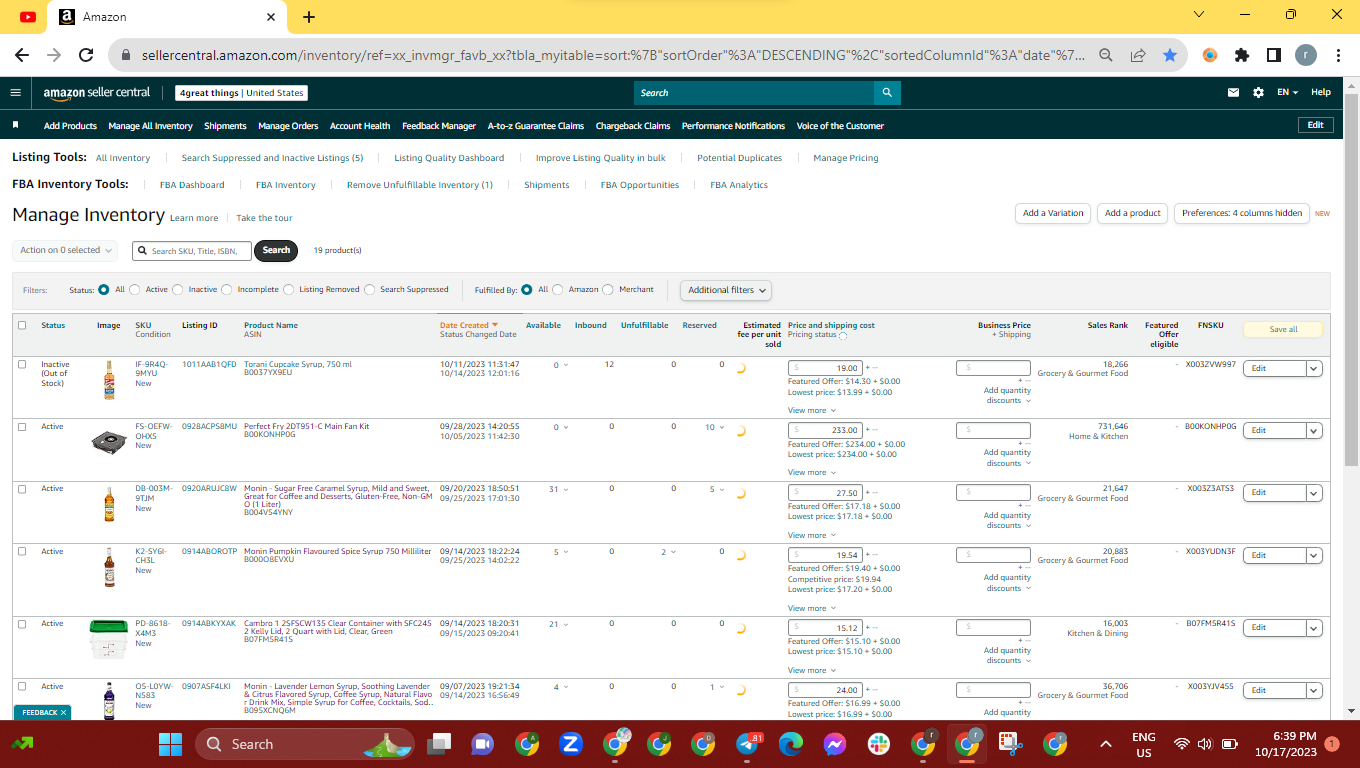Open a new browser tab

point(309,17)
